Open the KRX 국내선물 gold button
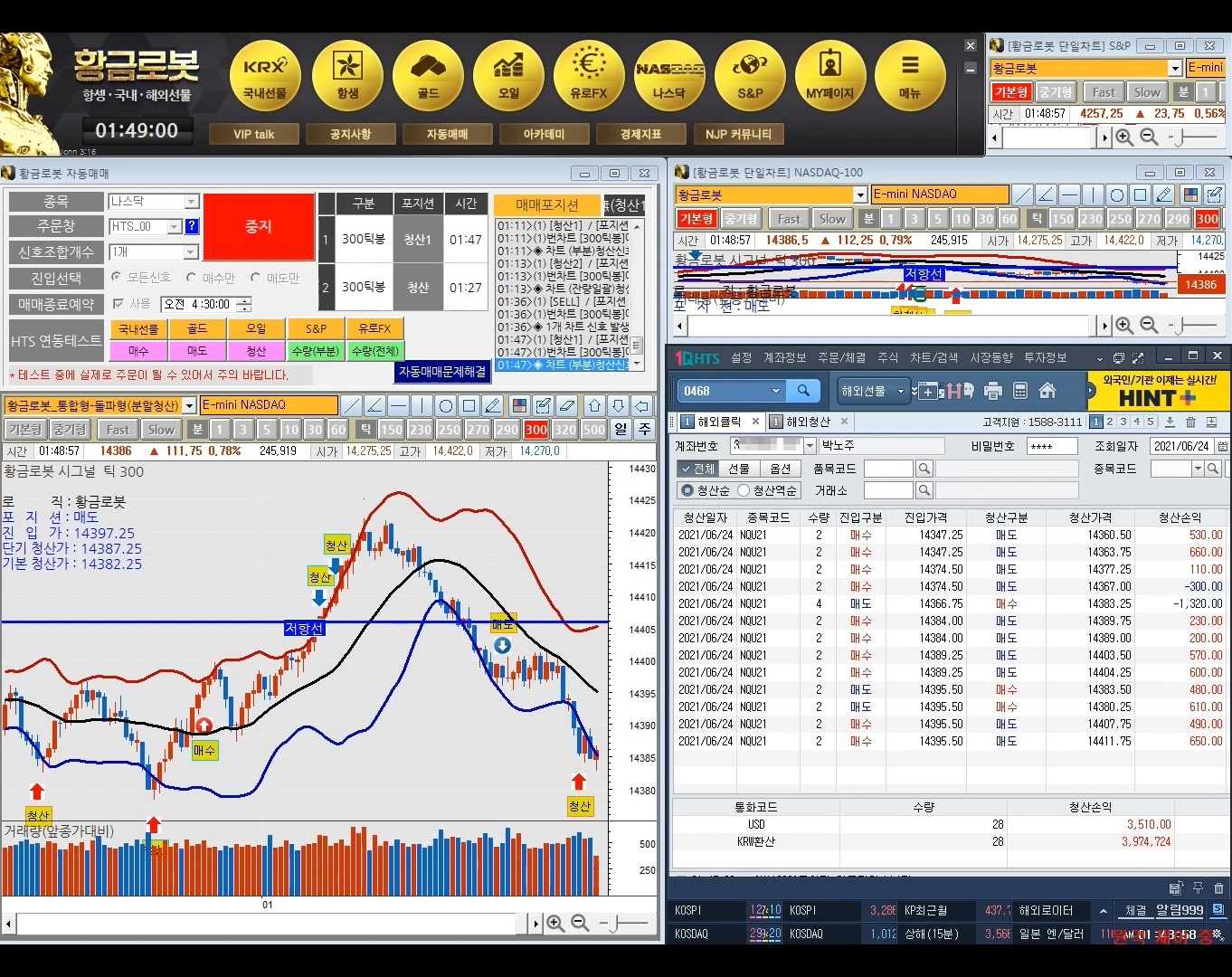Viewport: 1232px width, 977px height. 266,77
